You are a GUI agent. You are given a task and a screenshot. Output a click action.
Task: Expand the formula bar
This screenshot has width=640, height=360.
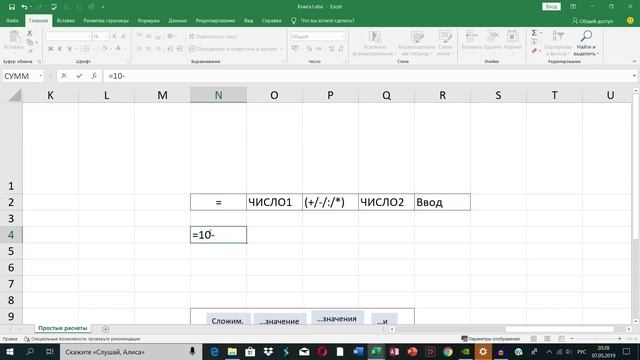[x=634, y=76]
